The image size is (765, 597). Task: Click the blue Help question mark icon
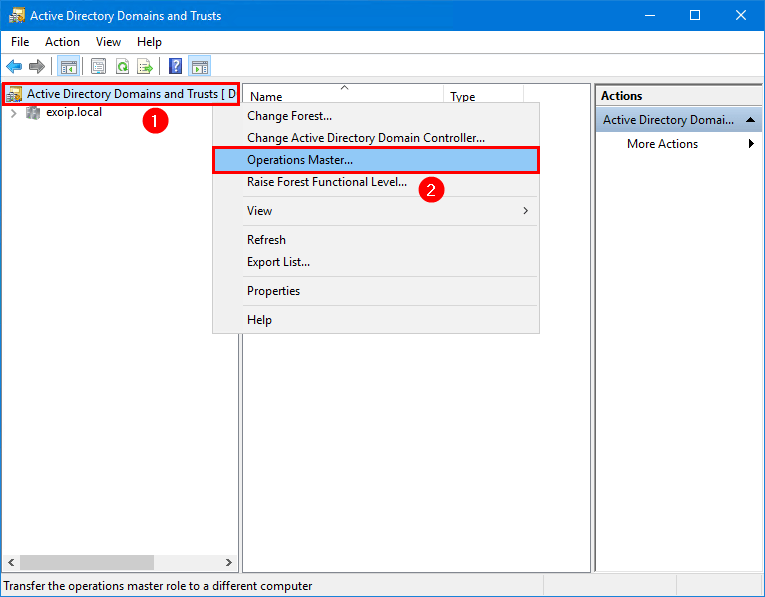[175, 66]
